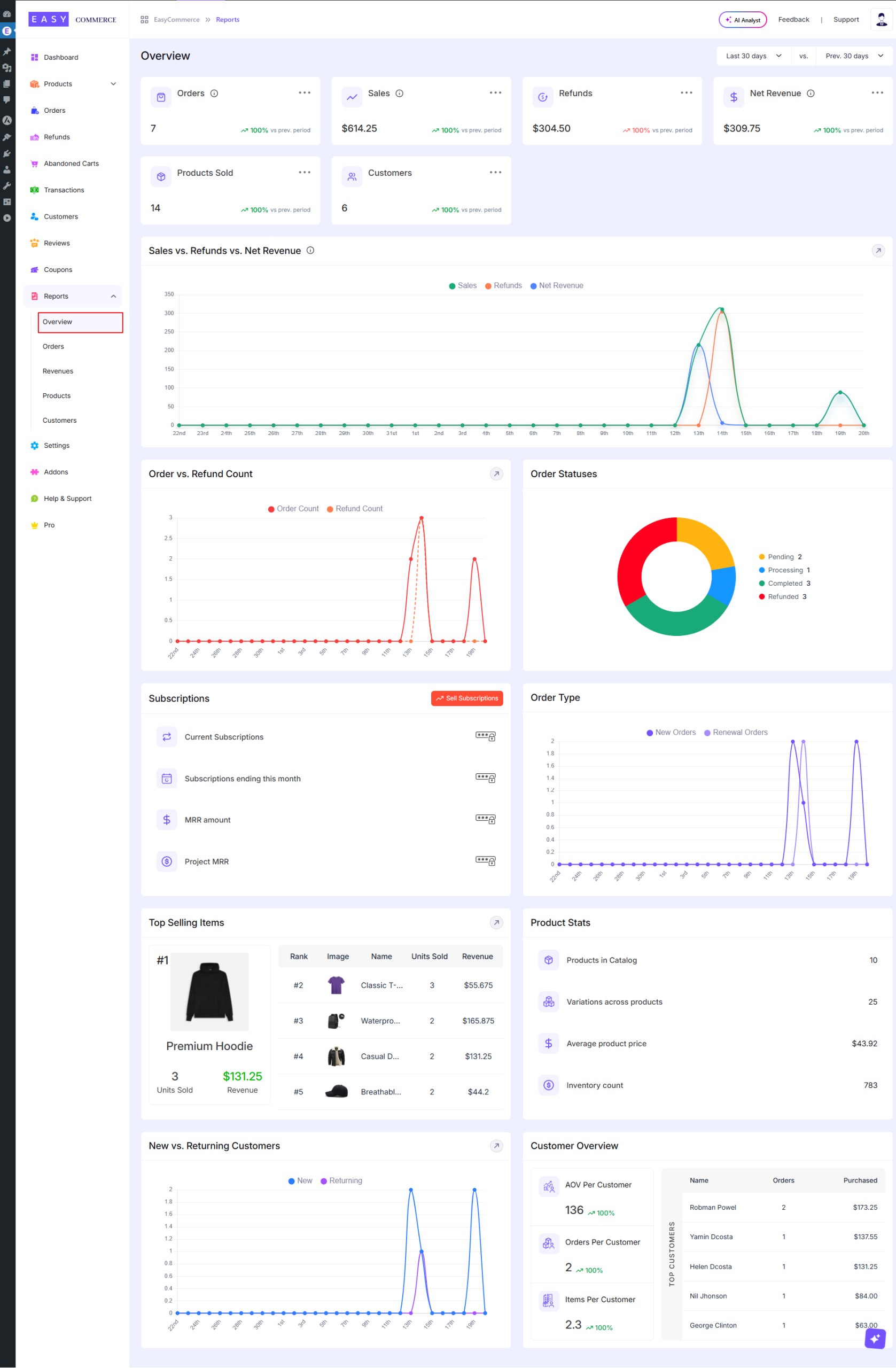
Task: Open the Last 30 days dropdown
Action: click(x=753, y=56)
